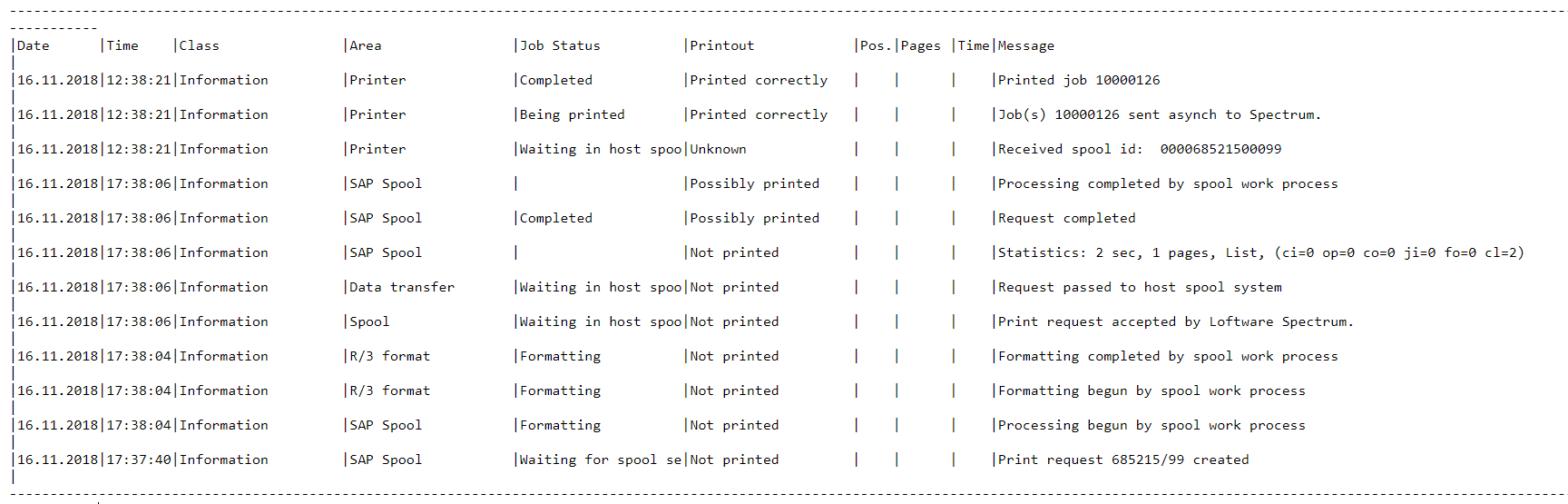
Task: Click the Area column header
Action: tap(366, 45)
